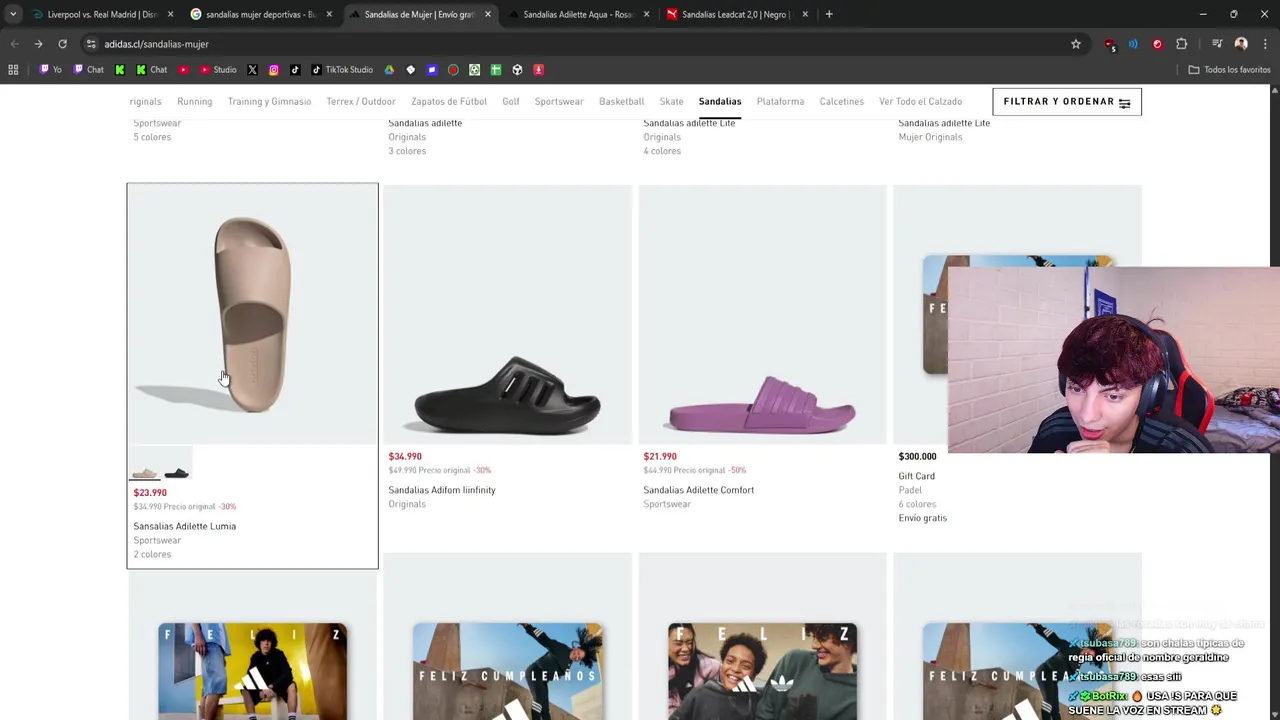Close the 'Sandalias de Mujer' active tab
This screenshot has height=720, width=1280.
[488, 14]
